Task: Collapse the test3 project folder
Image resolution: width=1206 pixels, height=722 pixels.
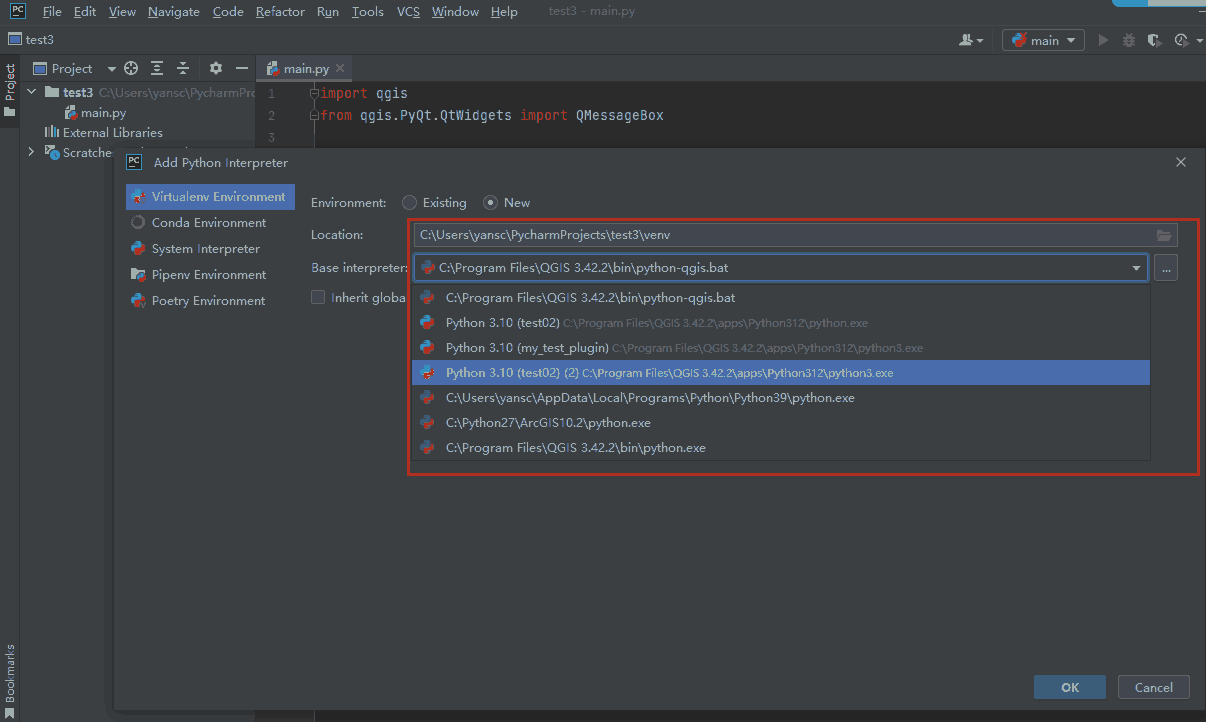Action: pyautogui.click(x=31, y=92)
